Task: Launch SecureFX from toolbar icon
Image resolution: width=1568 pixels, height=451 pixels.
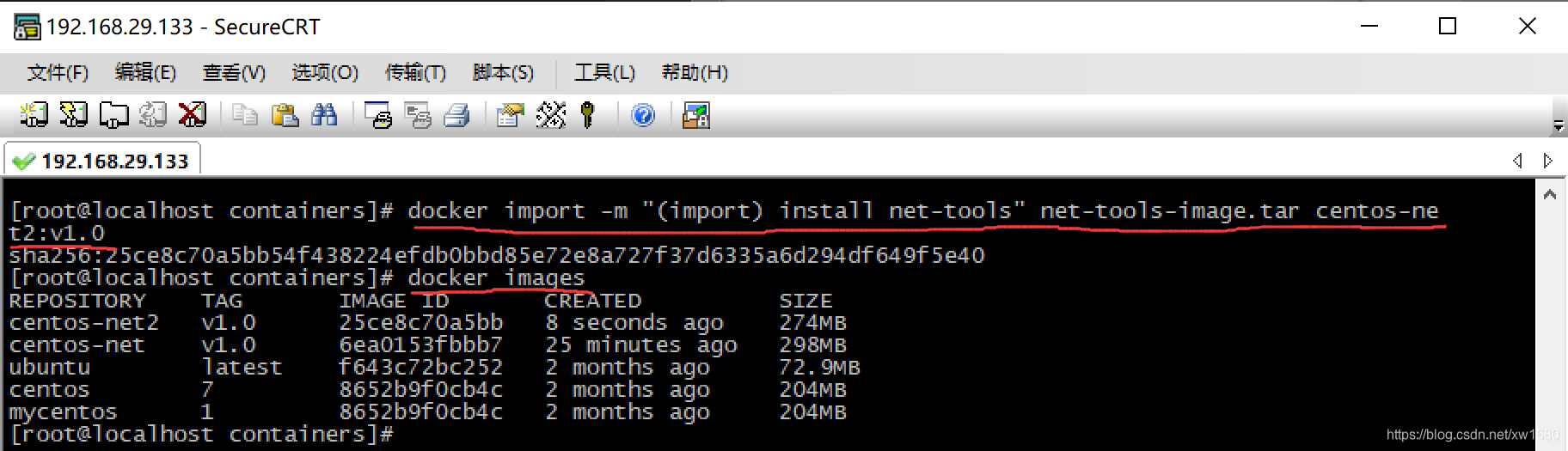Action: tap(695, 114)
